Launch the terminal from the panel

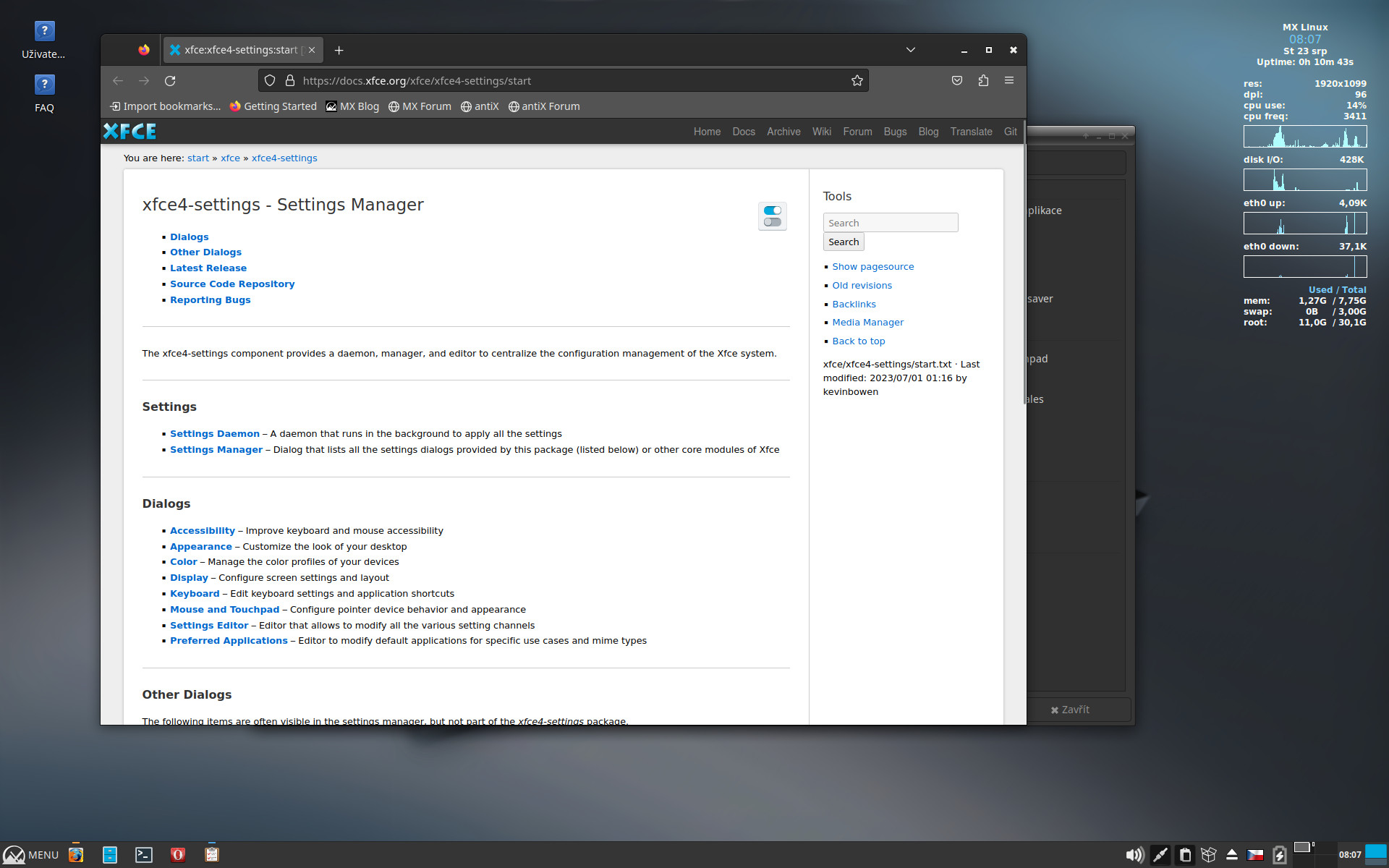click(x=144, y=855)
